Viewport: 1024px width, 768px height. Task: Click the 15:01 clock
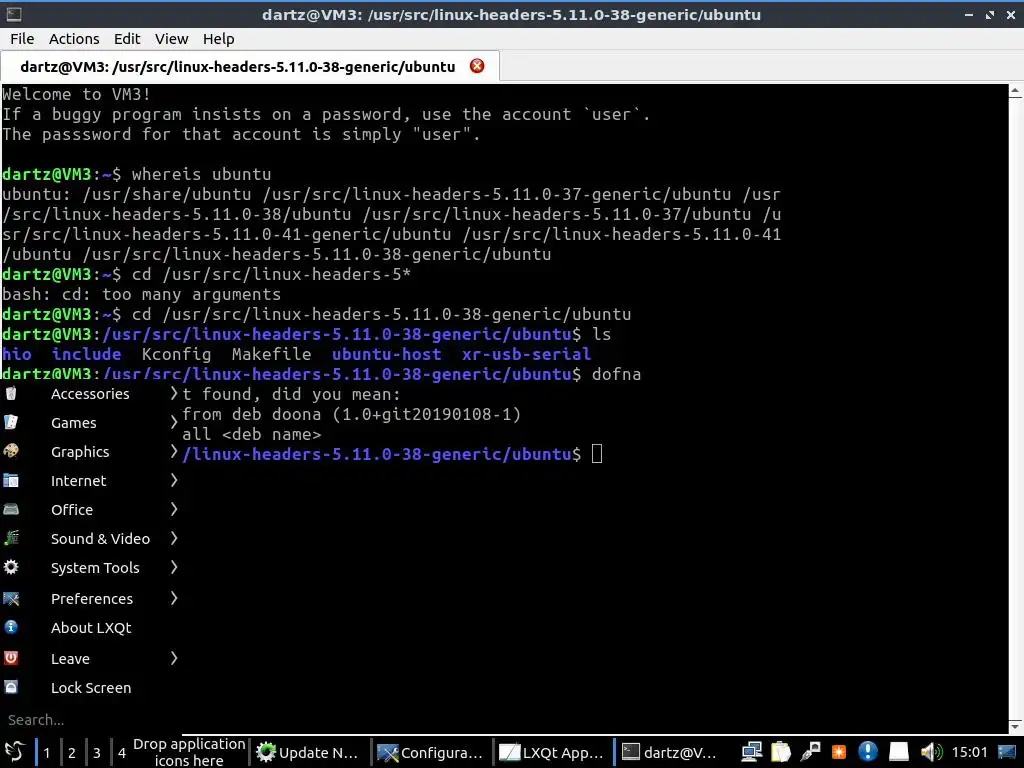tap(969, 752)
